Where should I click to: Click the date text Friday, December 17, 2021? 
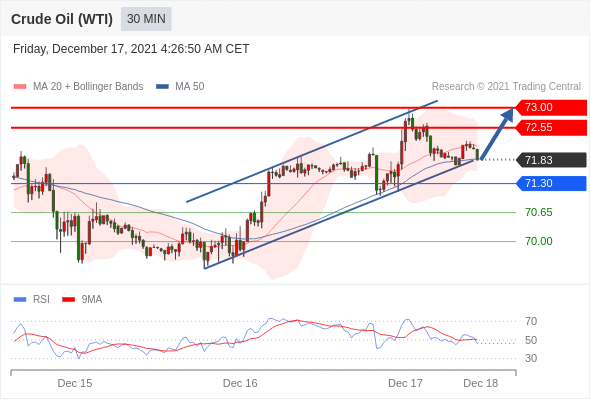coord(85,49)
